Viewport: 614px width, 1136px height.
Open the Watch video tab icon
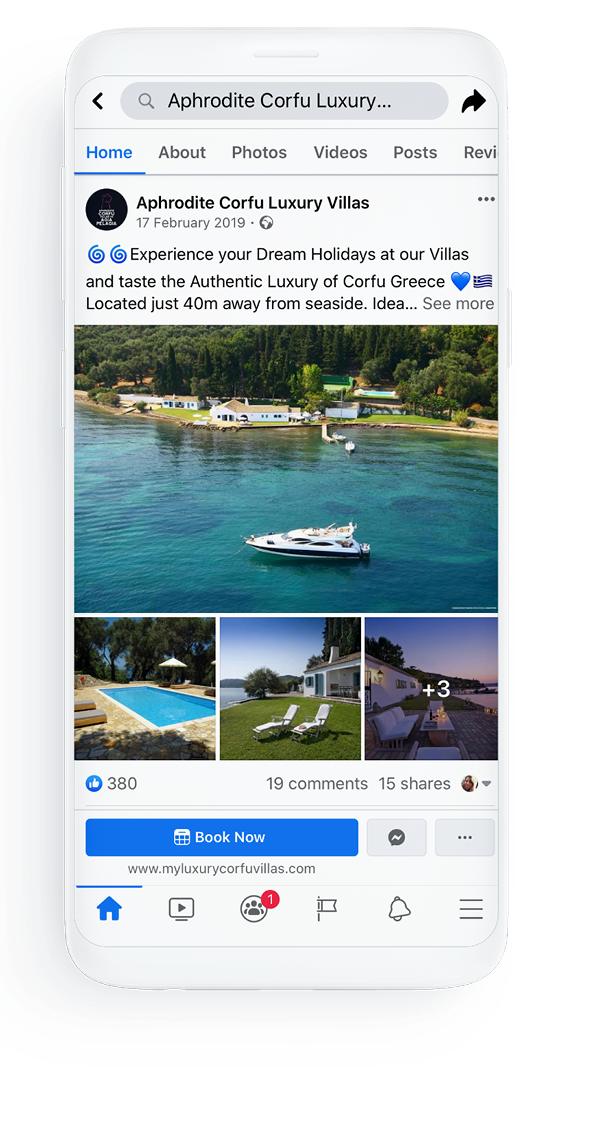tap(181, 909)
